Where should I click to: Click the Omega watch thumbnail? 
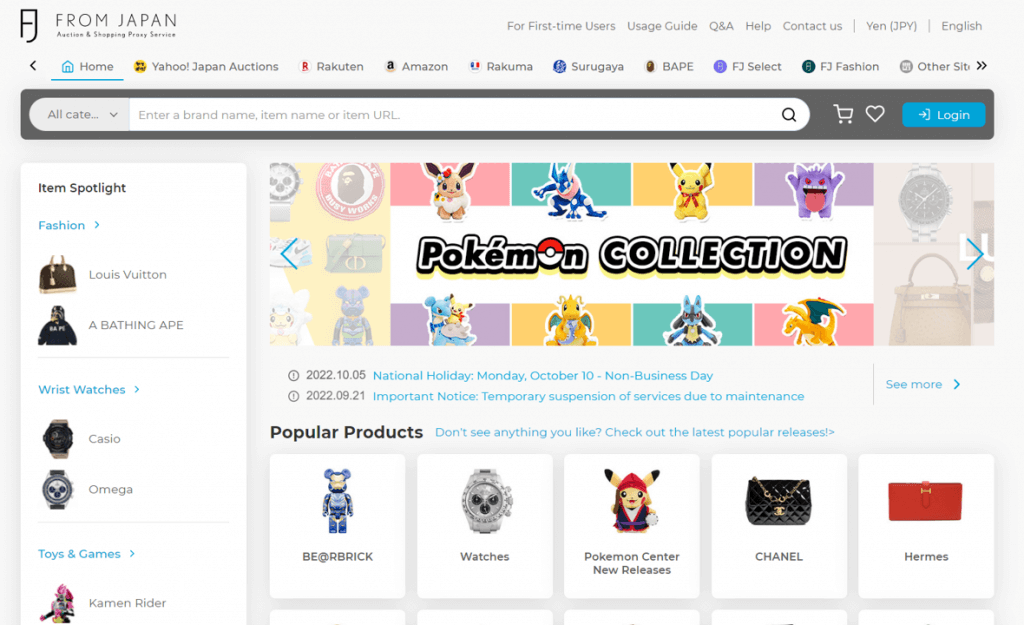coord(57,489)
